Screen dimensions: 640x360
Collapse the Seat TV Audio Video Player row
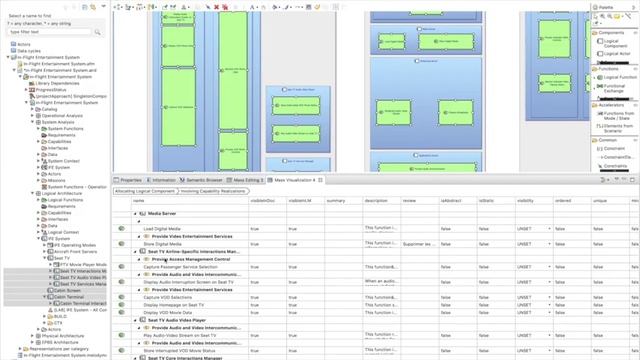click(x=136, y=320)
